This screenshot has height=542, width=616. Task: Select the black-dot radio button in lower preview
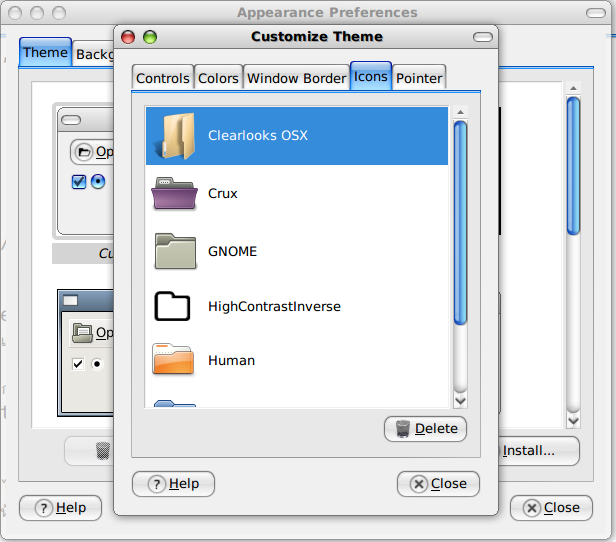point(97,364)
